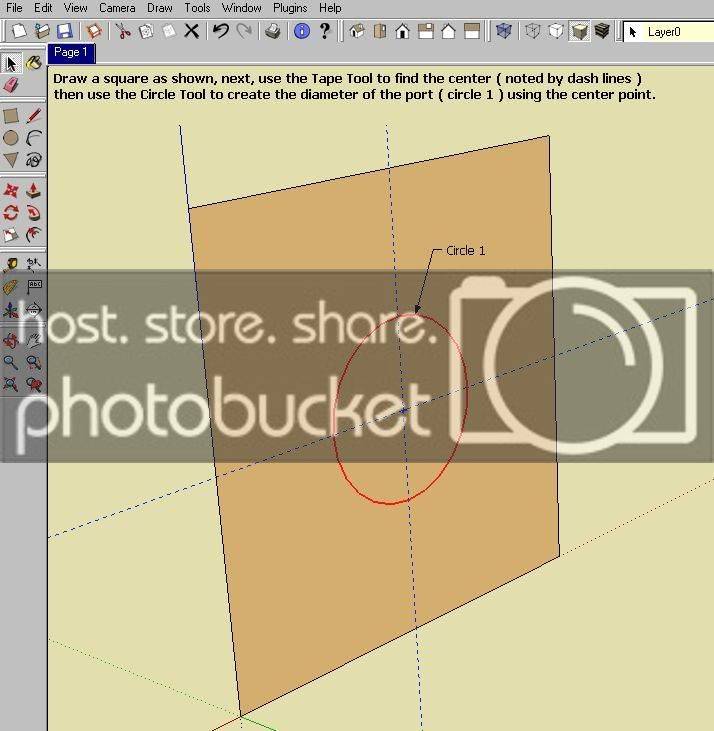
Task: Open the Camera menu
Action: coord(117,8)
